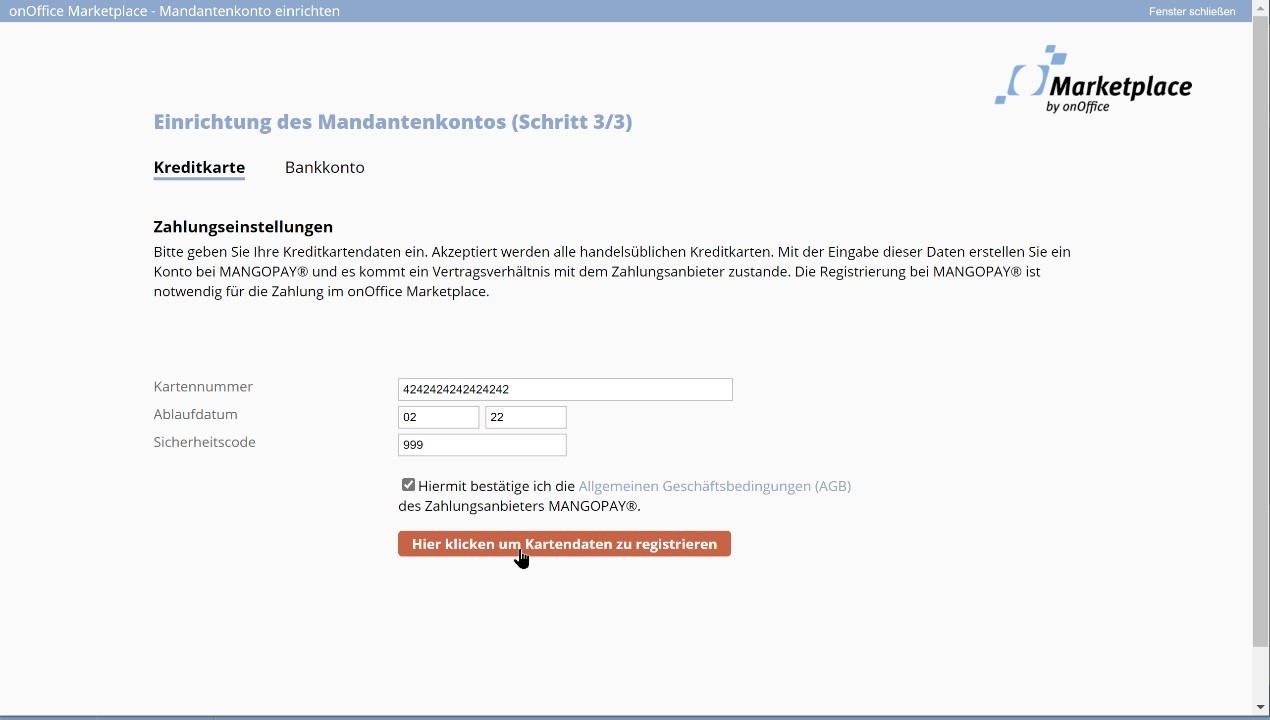1270x720 pixels.
Task: Click the Zahlungseinstellungen heading
Action: click(x=243, y=227)
